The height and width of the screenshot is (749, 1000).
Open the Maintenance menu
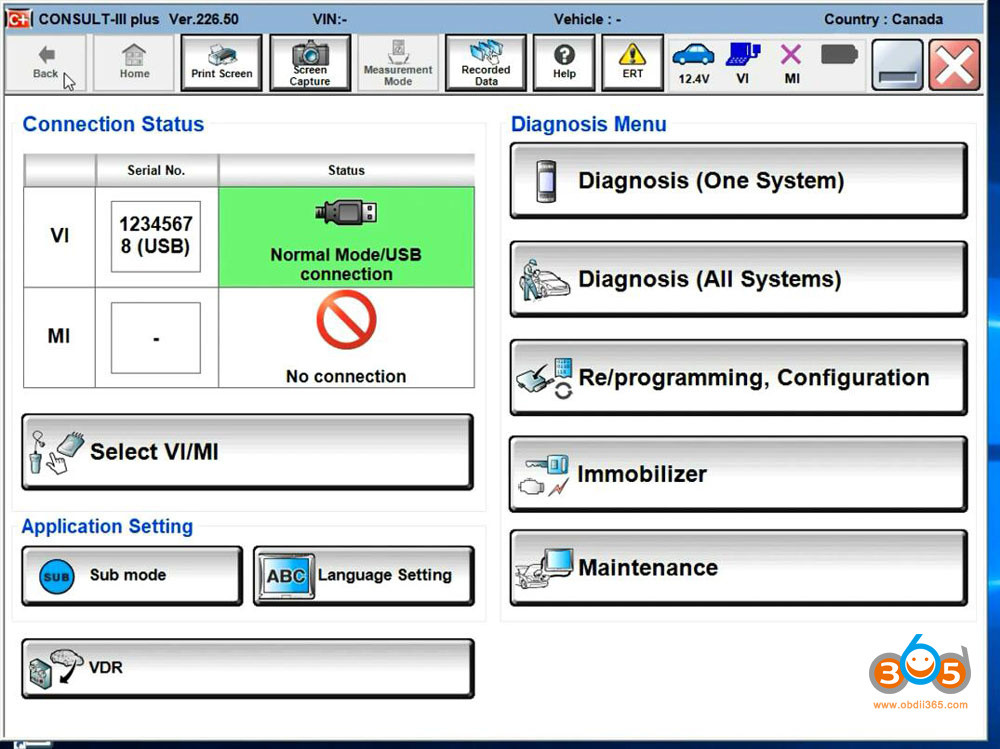738,568
